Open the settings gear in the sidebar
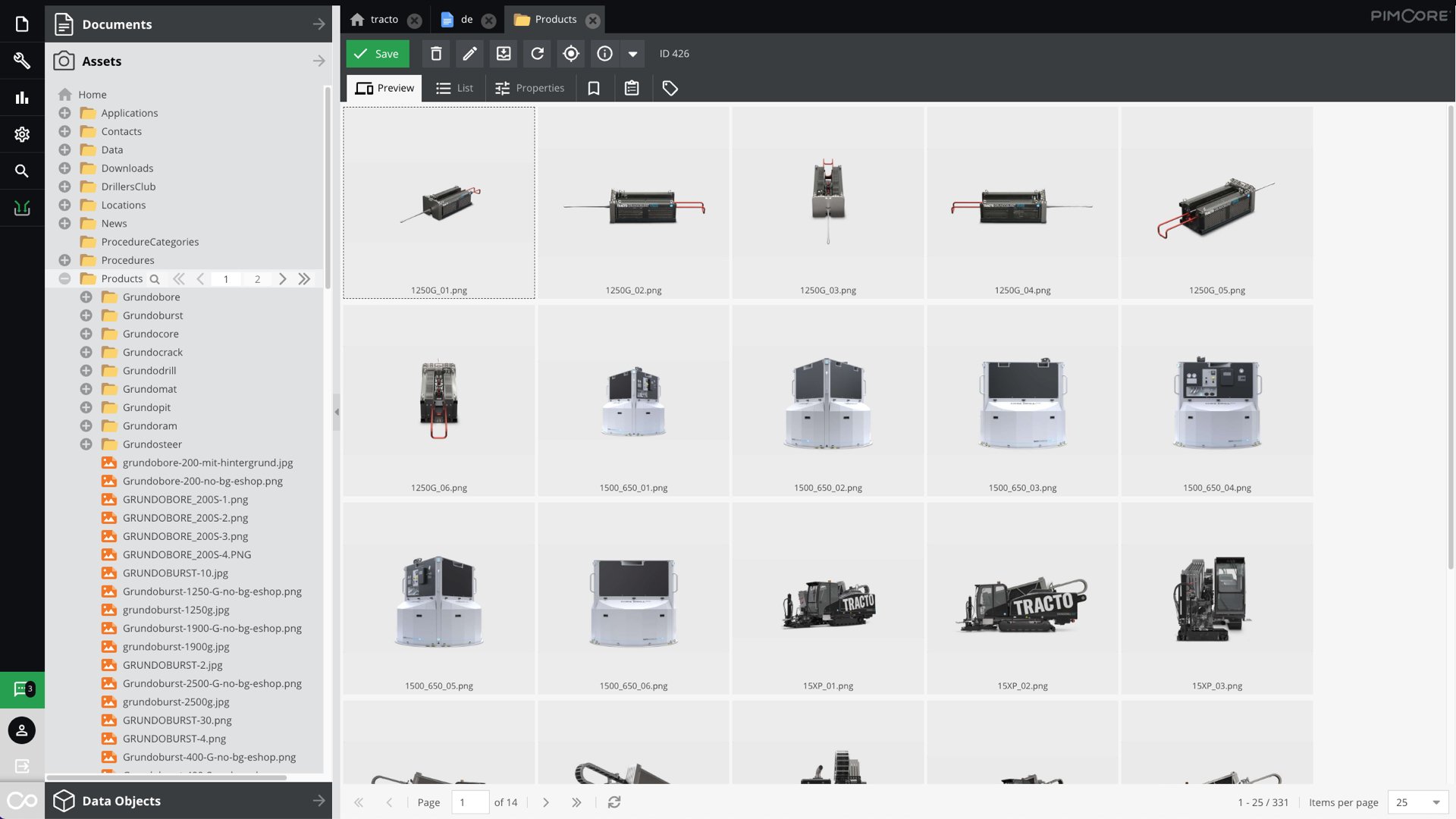Image resolution: width=1456 pixels, height=819 pixels. tap(22, 134)
